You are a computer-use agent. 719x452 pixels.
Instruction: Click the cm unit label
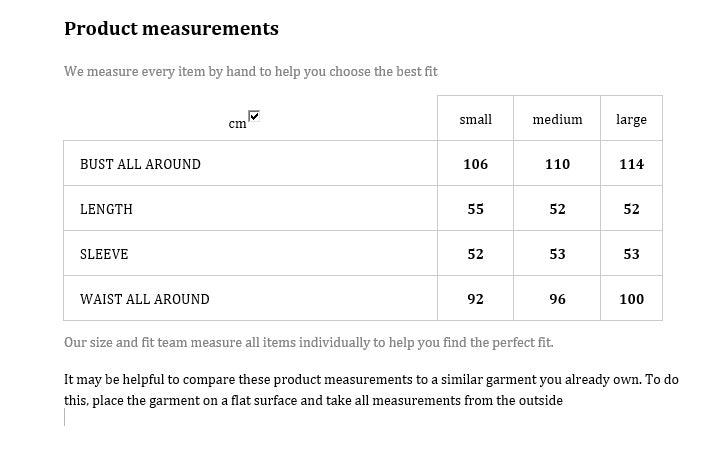point(237,124)
